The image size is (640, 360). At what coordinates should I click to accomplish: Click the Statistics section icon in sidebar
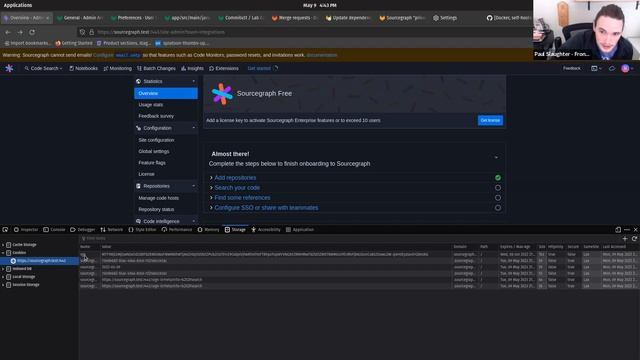tap(138, 81)
